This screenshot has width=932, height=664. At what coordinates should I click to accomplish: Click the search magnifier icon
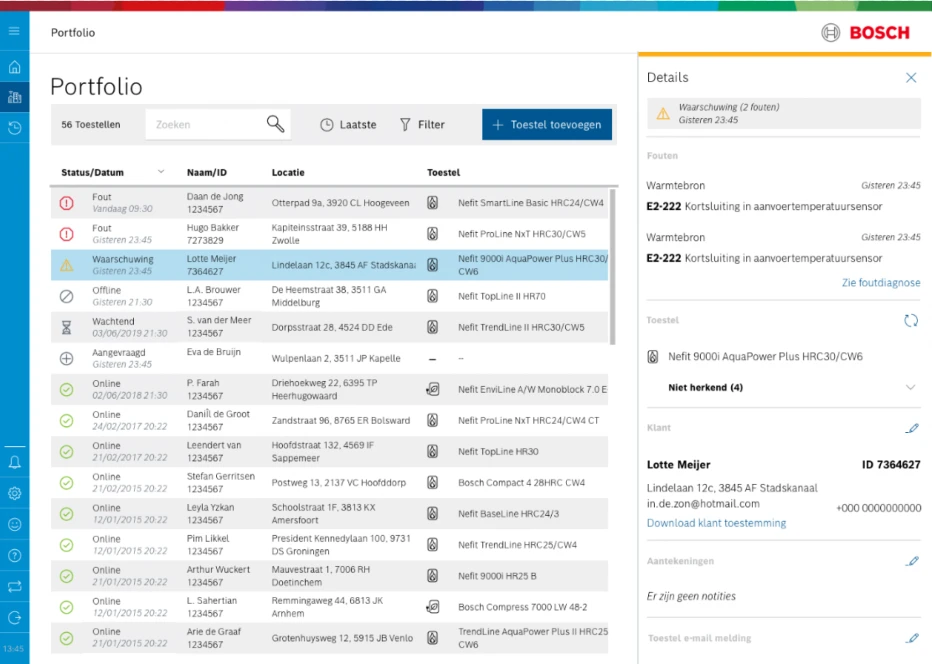click(275, 124)
